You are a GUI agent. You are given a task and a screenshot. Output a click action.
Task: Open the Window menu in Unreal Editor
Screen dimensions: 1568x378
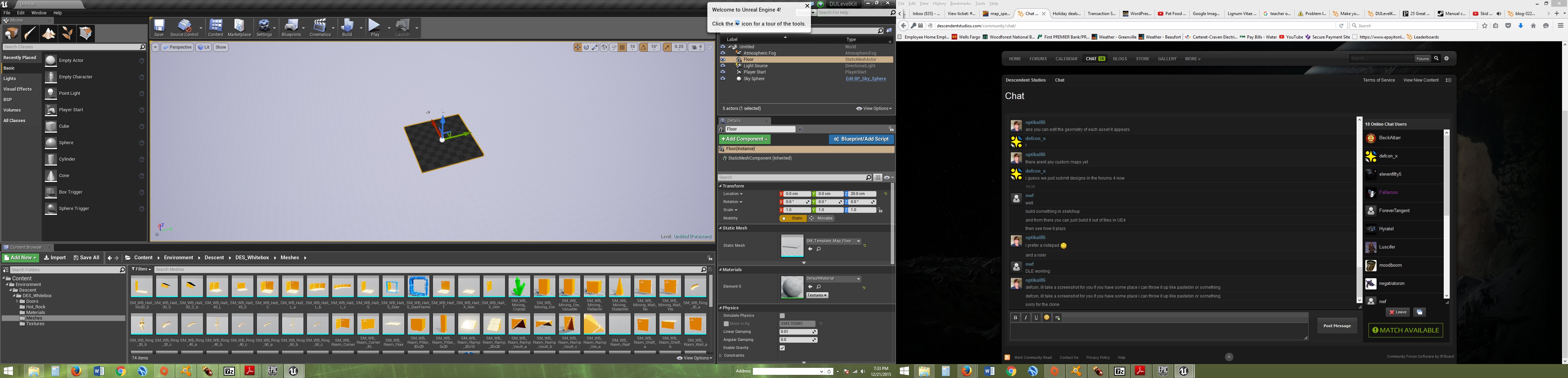39,13
